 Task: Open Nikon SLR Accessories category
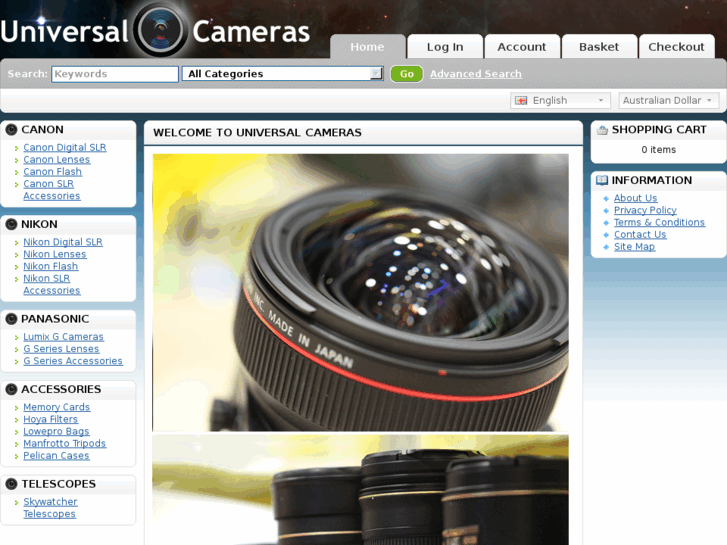pyautogui.click(x=51, y=284)
